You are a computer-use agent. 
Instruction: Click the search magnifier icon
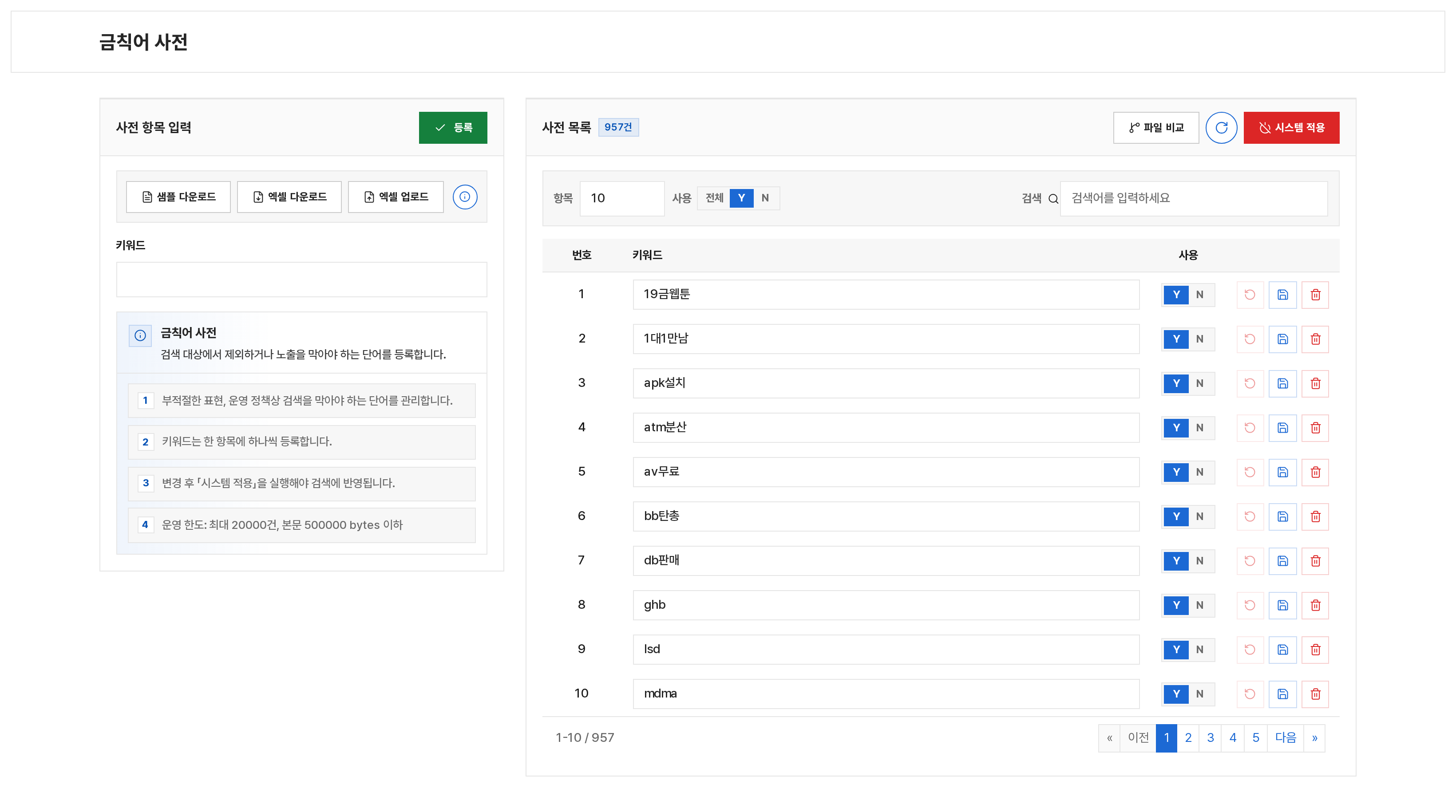point(1053,198)
